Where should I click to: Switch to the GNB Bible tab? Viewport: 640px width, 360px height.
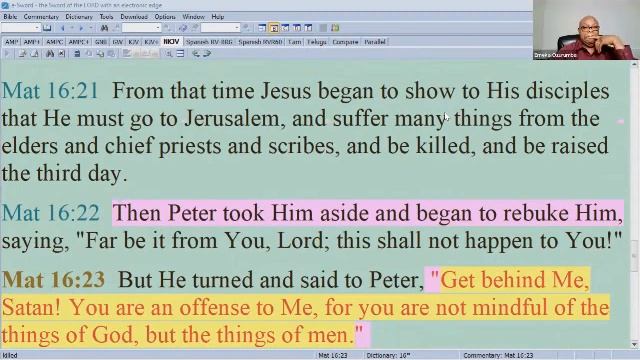pyautogui.click(x=100, y=42)
